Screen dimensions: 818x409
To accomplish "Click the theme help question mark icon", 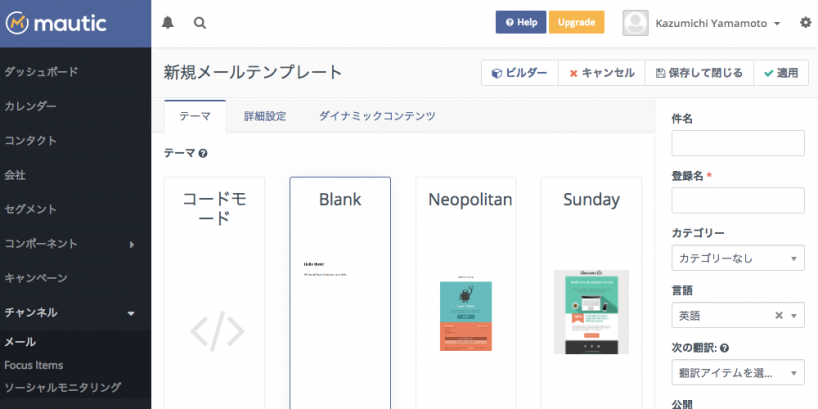I will coord(203,153).
